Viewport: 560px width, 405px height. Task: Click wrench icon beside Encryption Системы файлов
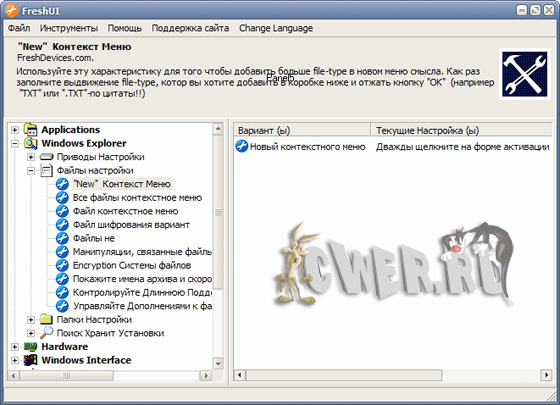pyautogui.click(x=62, y=265)
